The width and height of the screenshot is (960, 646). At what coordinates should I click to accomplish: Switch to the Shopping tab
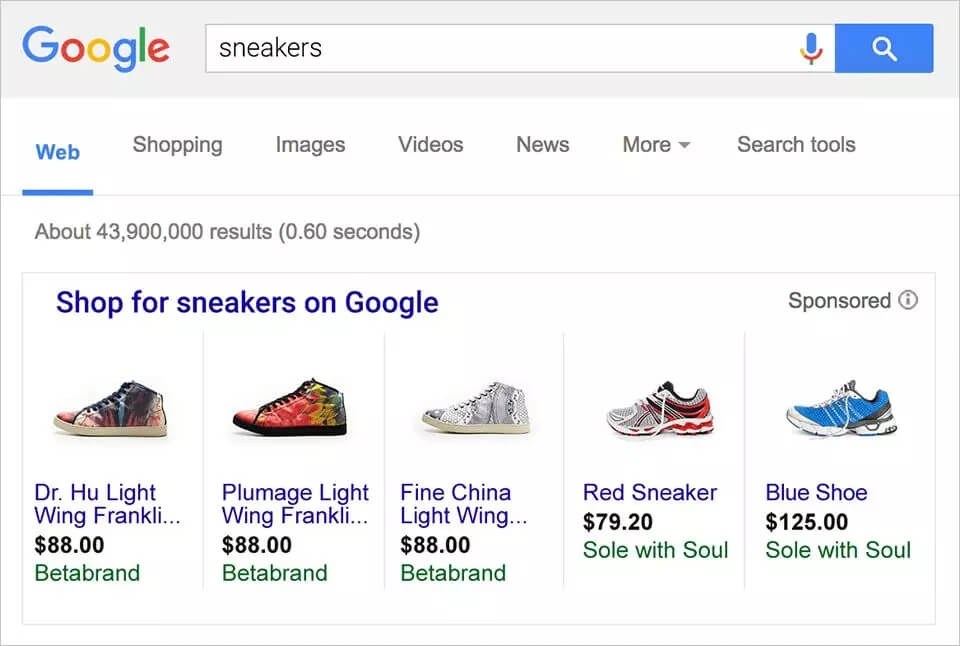[177, 145]
